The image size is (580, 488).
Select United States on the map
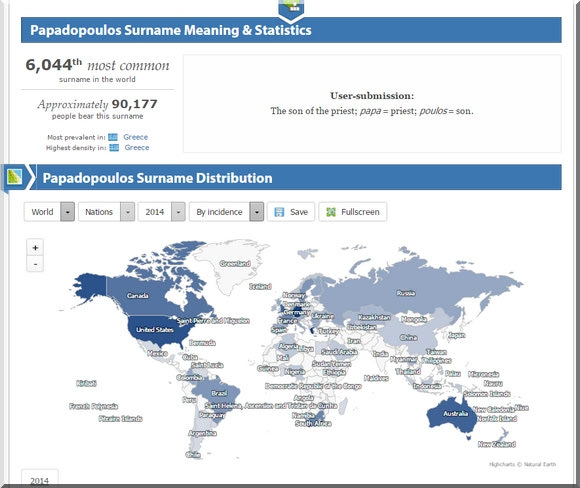155,330
